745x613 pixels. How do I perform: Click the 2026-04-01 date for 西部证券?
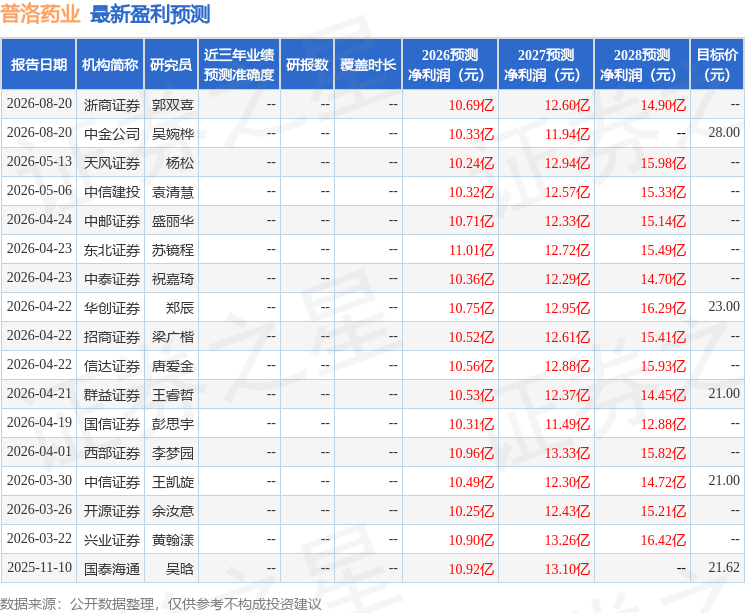(39, 451)
